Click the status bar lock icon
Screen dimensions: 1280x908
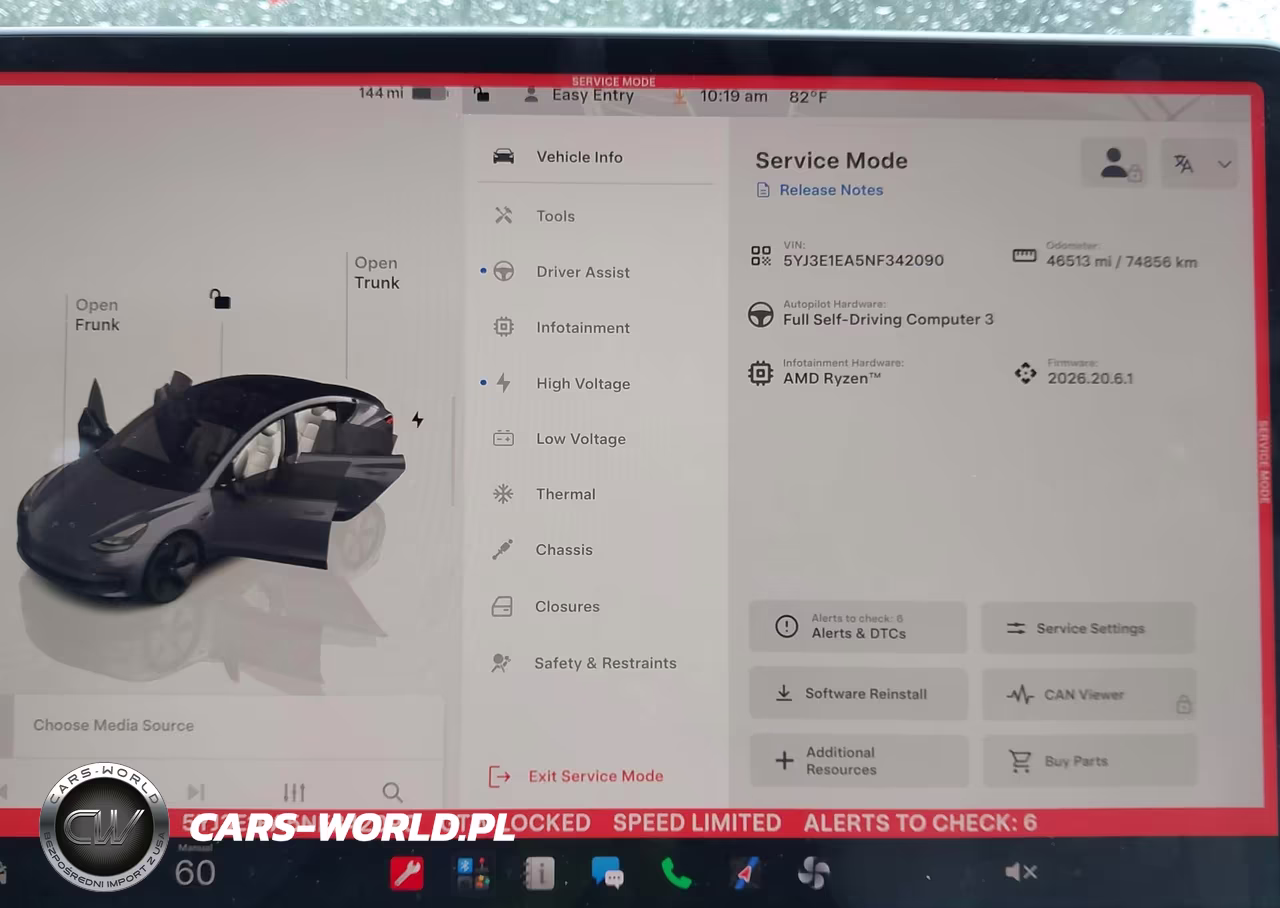point(482,95)
